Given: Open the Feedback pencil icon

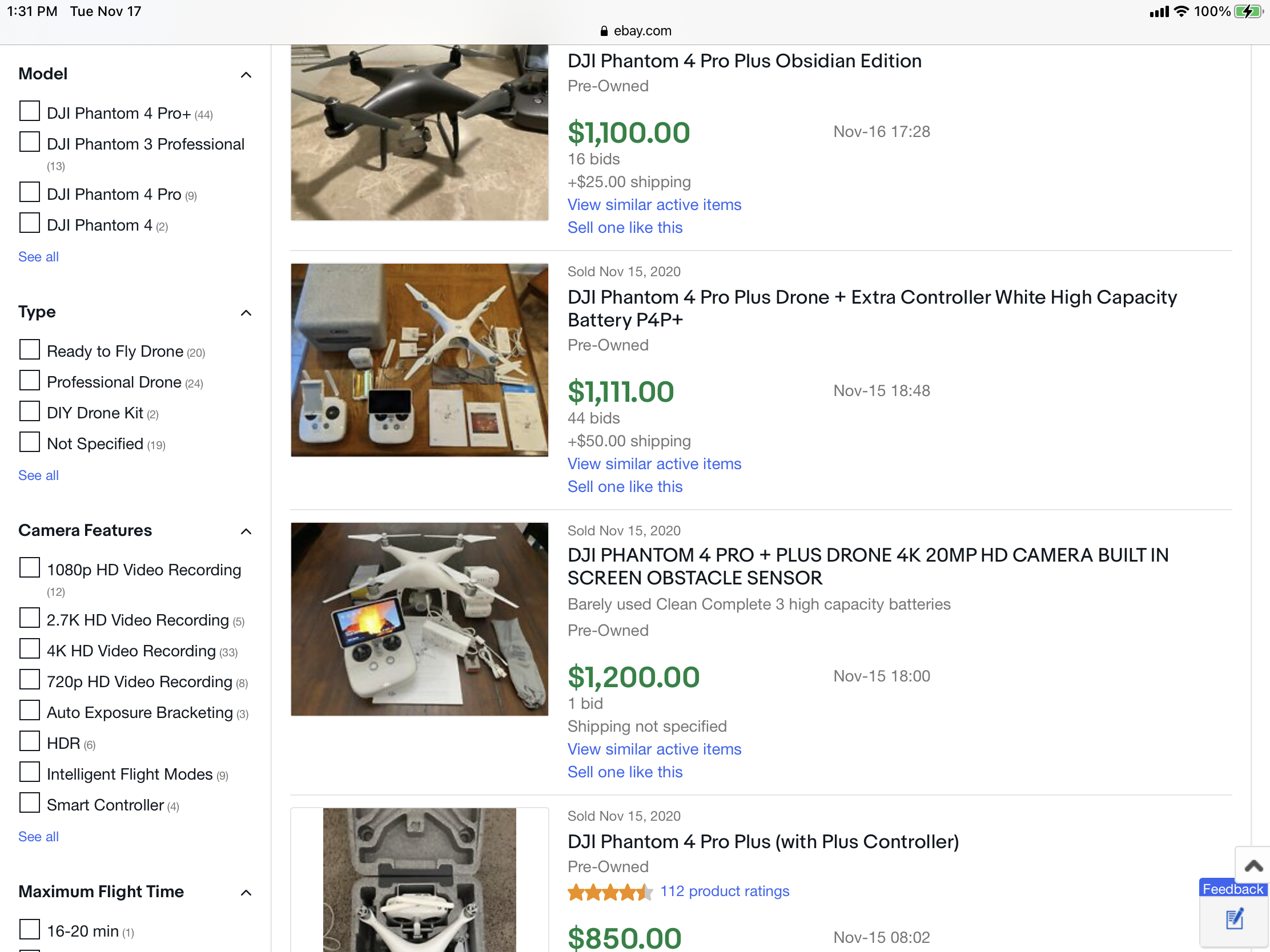Looking at the screenshot, I should pos(1235,919).
